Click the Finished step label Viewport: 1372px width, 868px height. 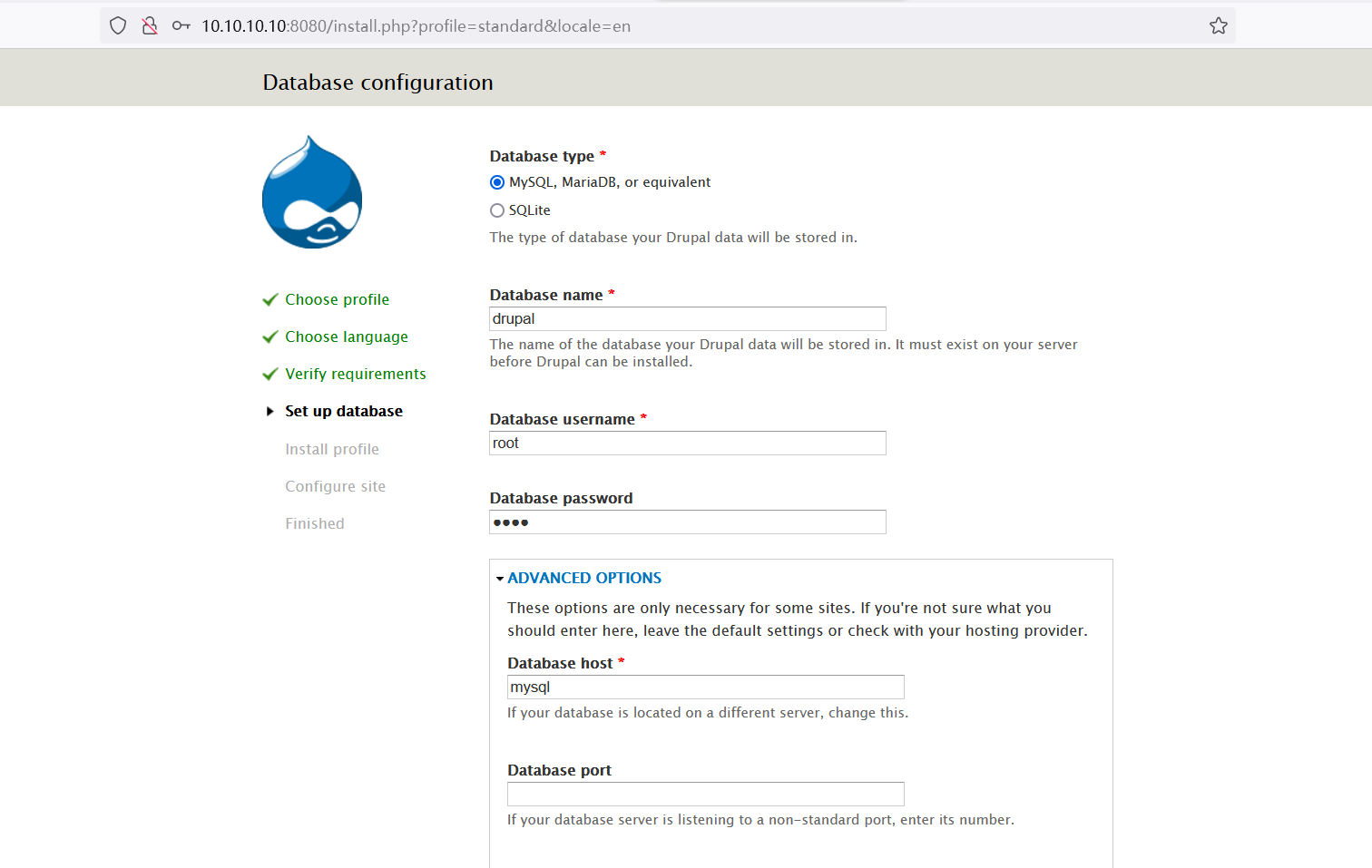pos(315,523)
